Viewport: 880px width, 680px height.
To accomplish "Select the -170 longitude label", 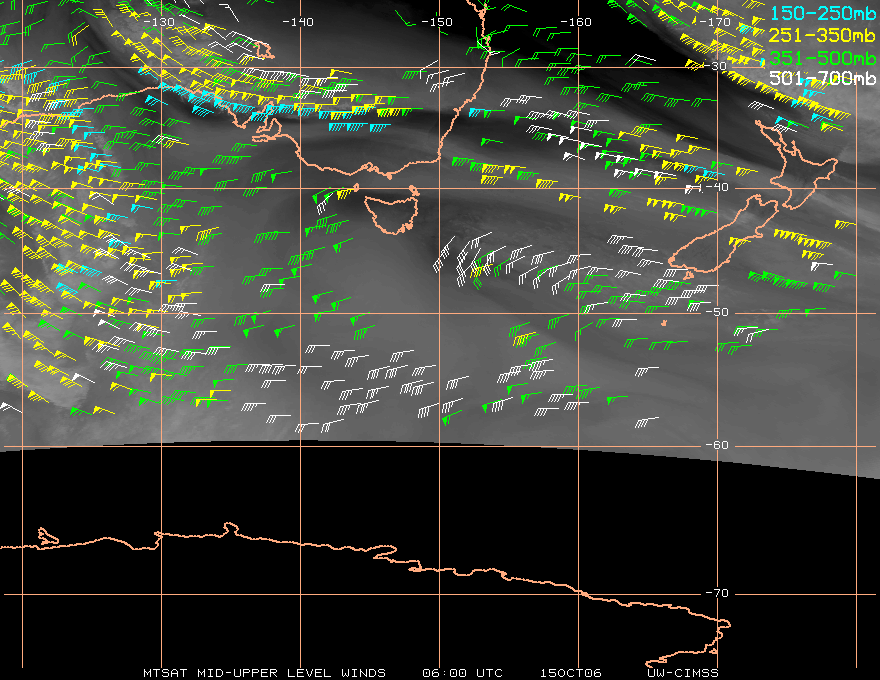I will tap(715, 21).
